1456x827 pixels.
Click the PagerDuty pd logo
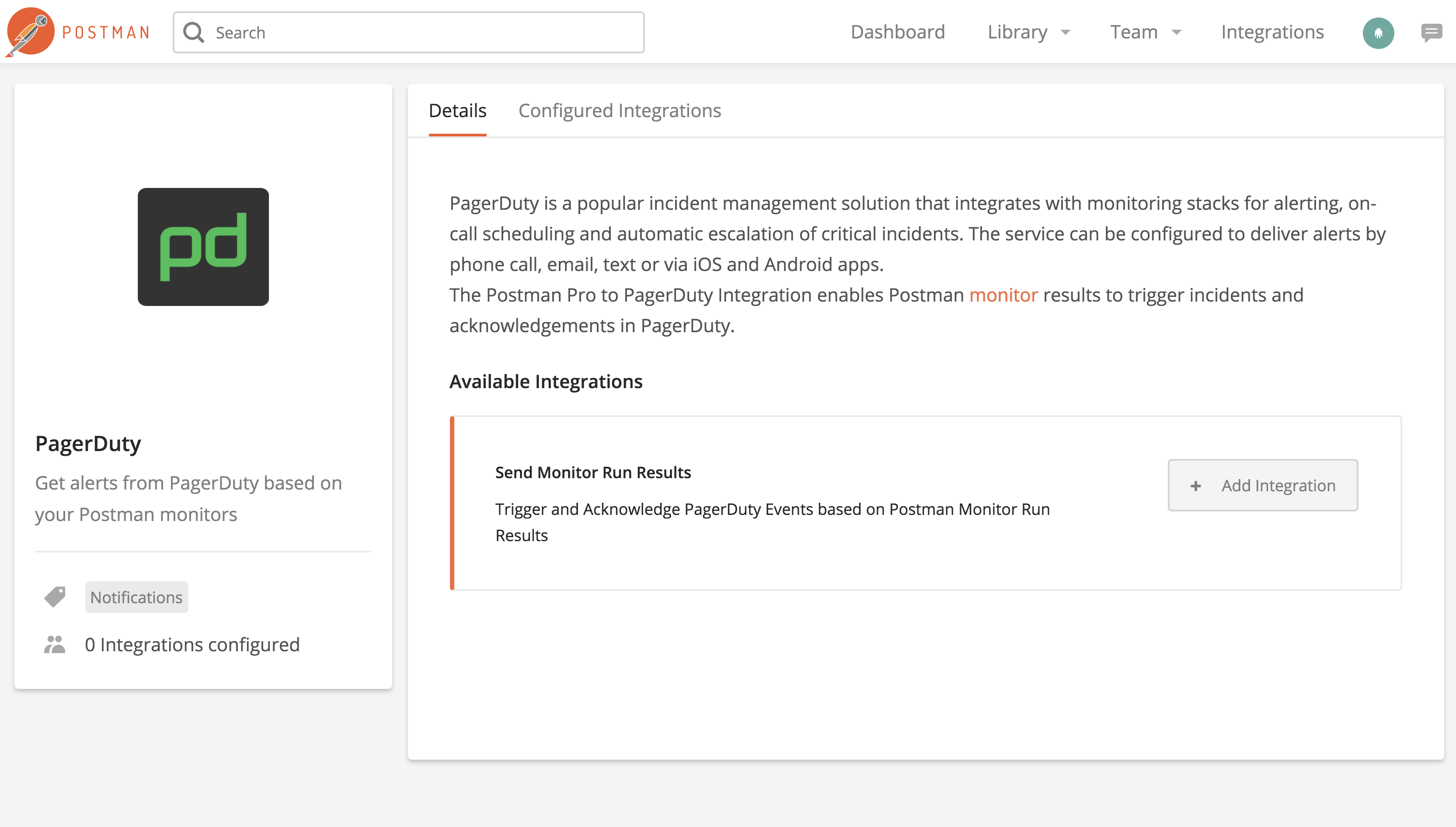coord(203,247)
